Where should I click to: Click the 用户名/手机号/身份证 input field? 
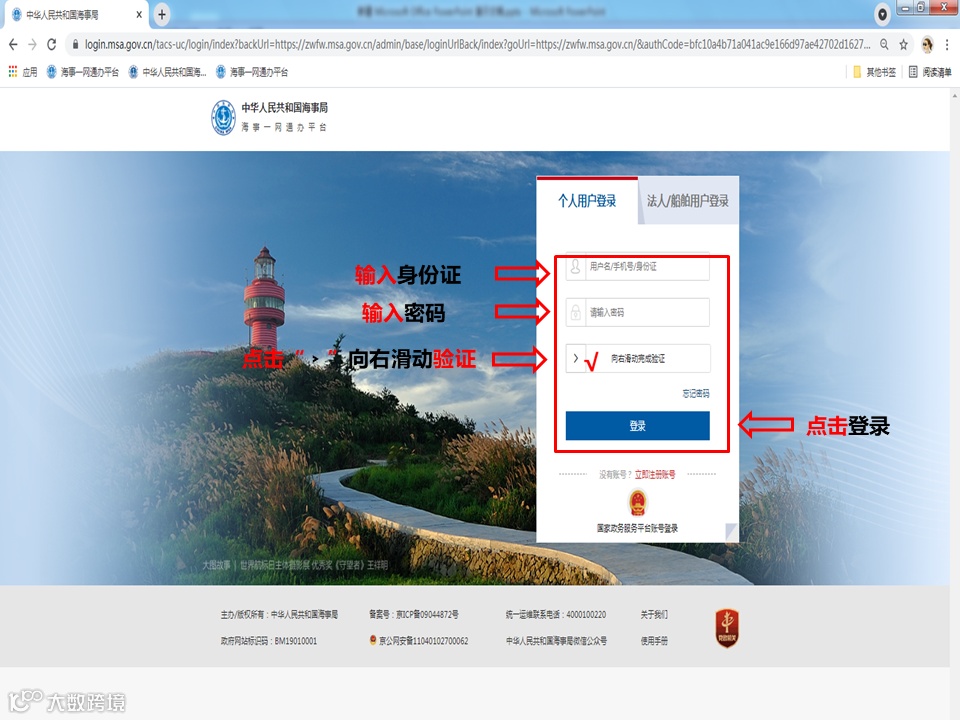point(637,266)
